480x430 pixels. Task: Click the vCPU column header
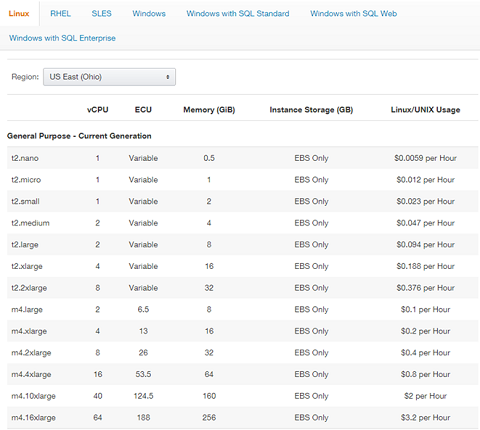[x=98, y=110]
